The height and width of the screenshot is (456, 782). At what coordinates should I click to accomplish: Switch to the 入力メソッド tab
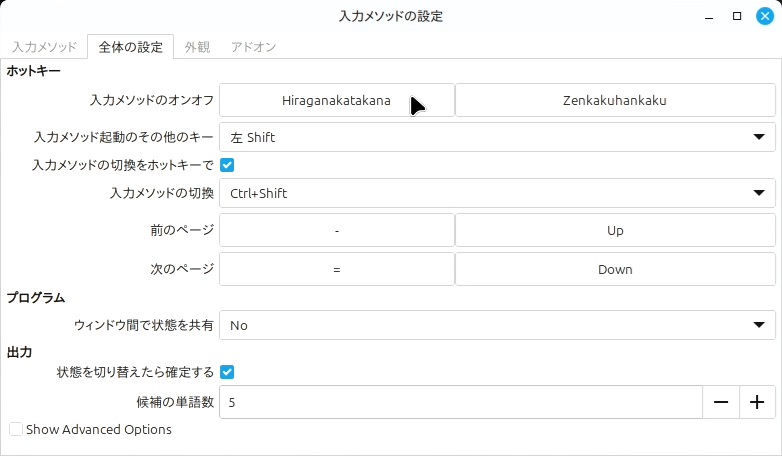pos(44,47)
